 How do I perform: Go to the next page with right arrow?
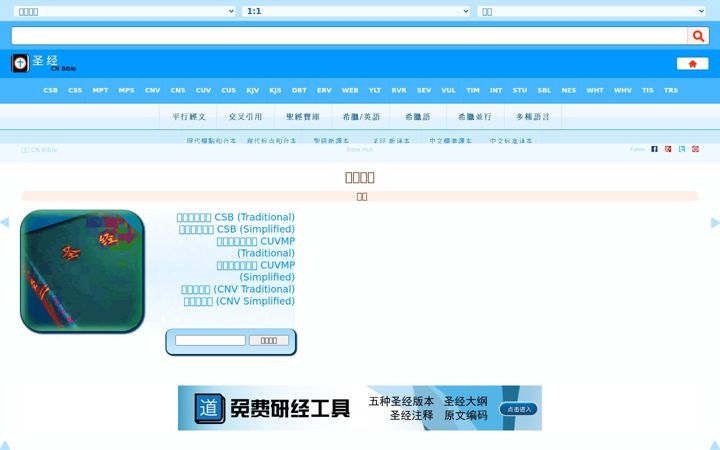pyautogui.click(x=715, y=223)
